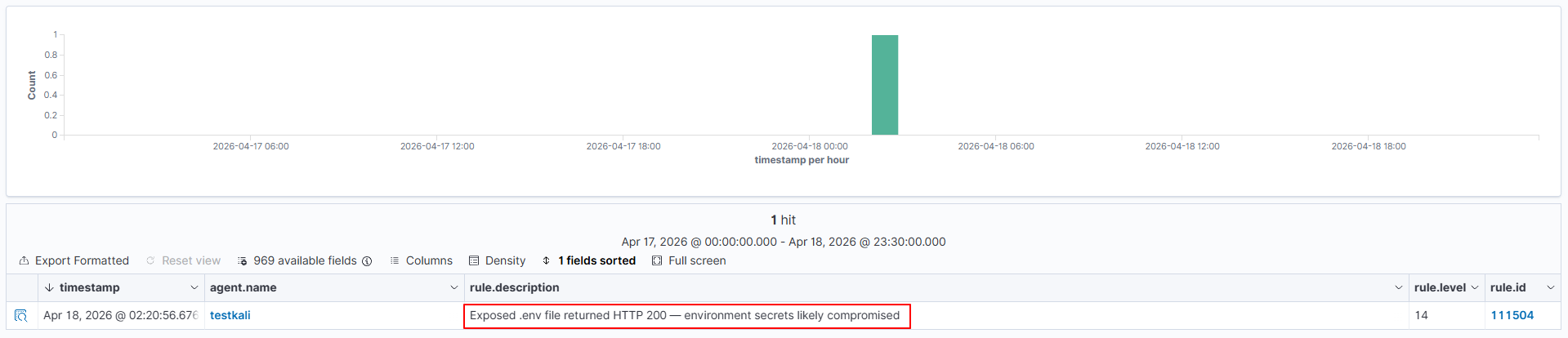Image resolution: width=1568 pixels, height=338 pixels.
Task: Open the testkali agent link
Action: (x=230, y=315)
